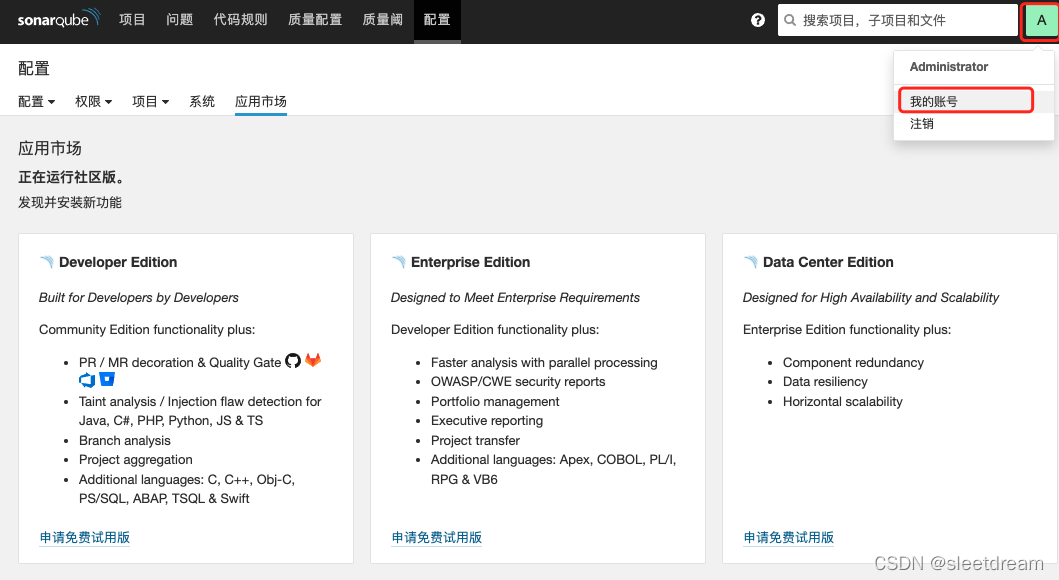
Task: Open the 项目 top navigation item
Action: pos(132,20)
